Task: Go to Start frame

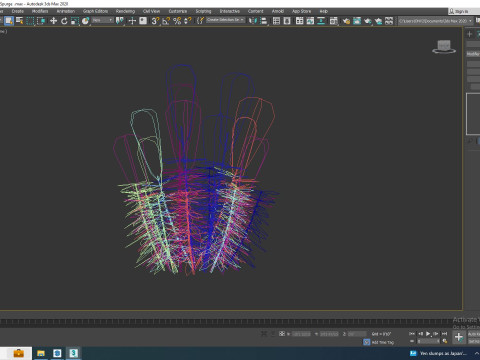Action: tap(412, 333)
